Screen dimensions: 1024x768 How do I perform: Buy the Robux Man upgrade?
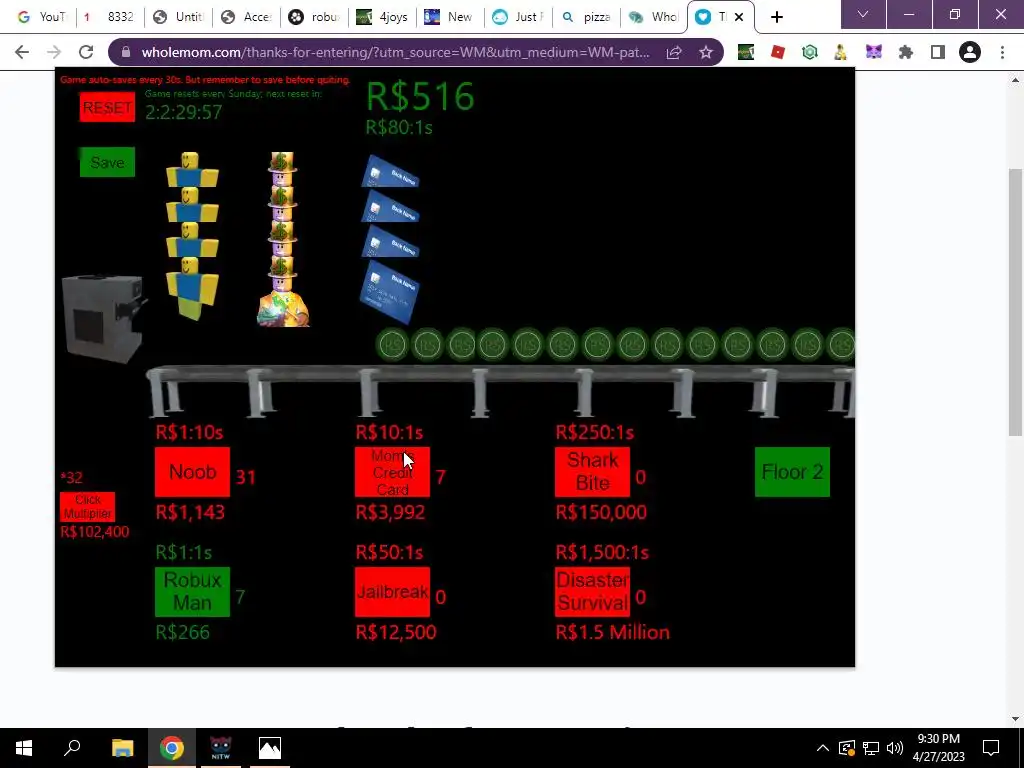pyautogui.click(x=192, y=592)
